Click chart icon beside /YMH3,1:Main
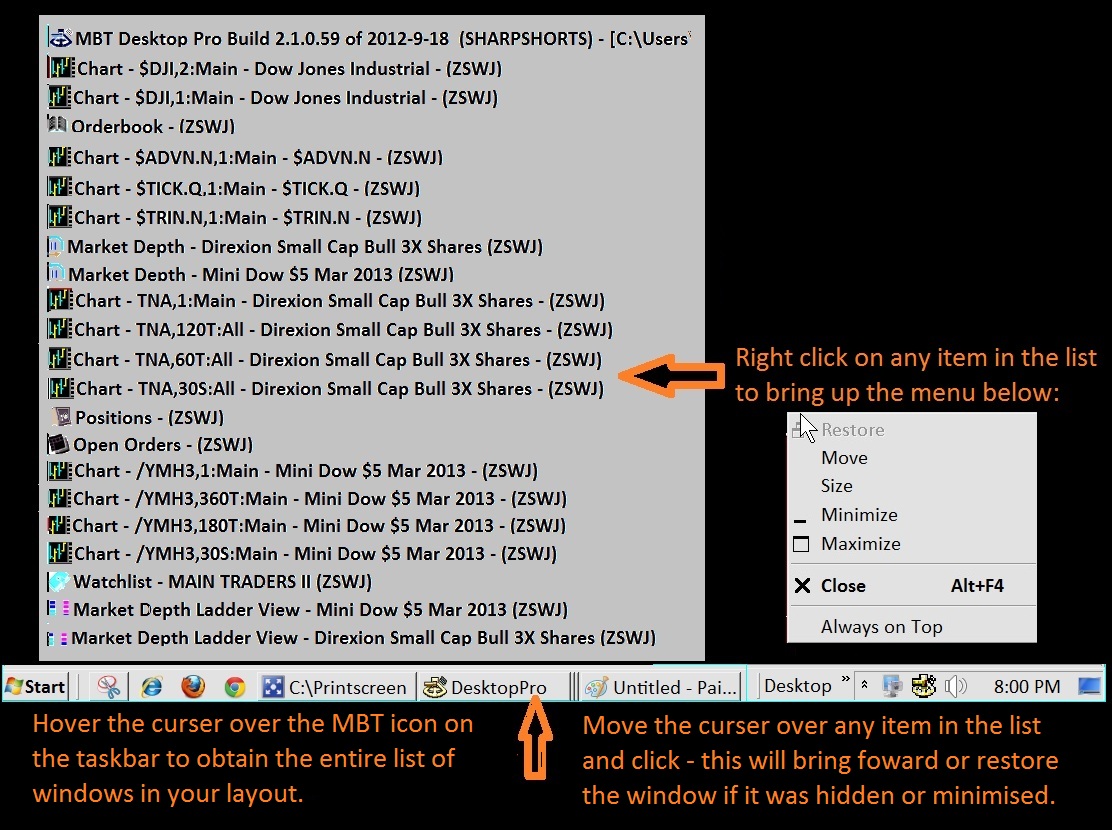Image resolution: width=1112 pixels, height=830 pixels. (x=60, y=470)
